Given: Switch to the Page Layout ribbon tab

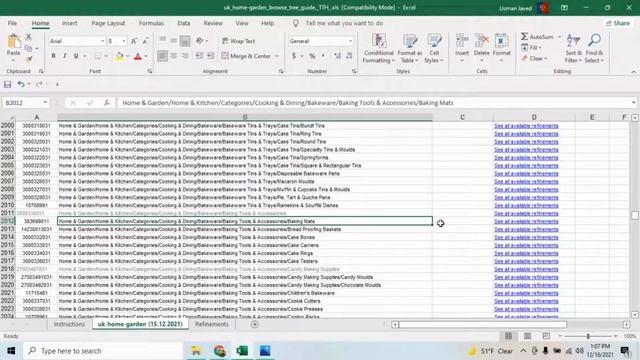Looking at the screenshot, I should pyautogui.click(x=108, y=23).
